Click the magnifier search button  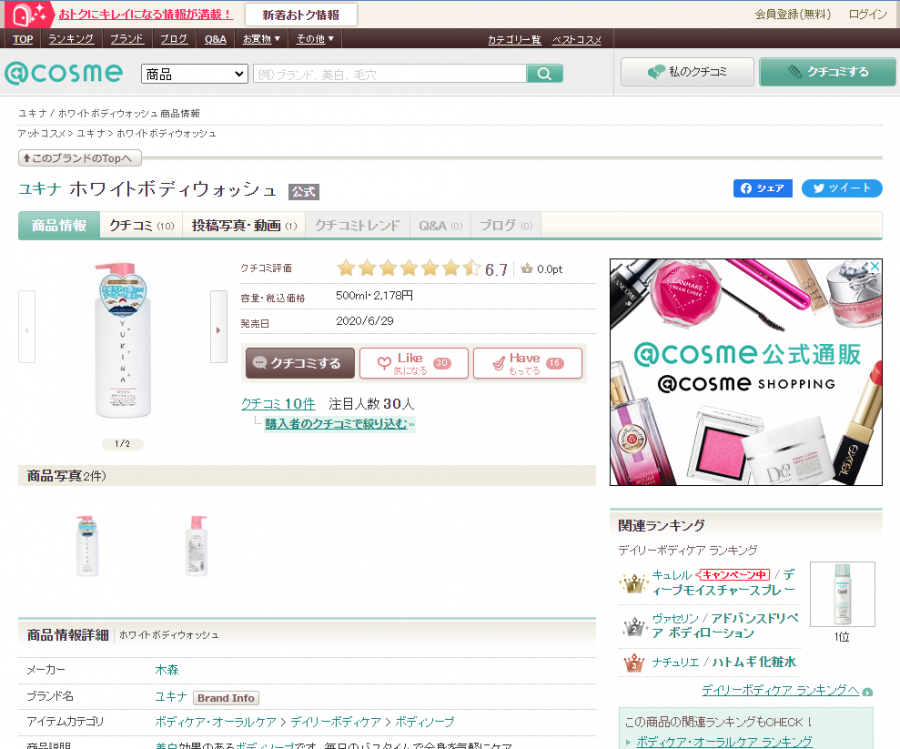(544, 73)
